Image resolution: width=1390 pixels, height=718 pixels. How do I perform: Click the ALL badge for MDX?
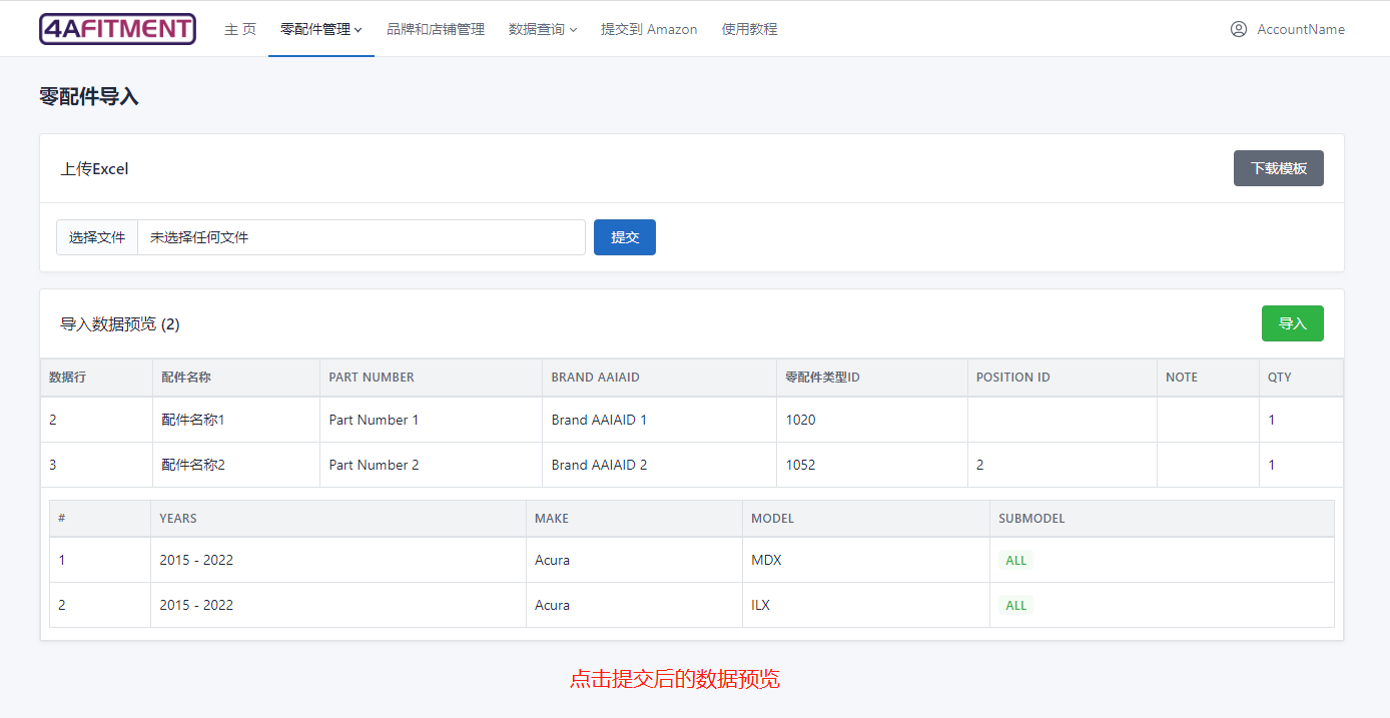[1016, 560]
